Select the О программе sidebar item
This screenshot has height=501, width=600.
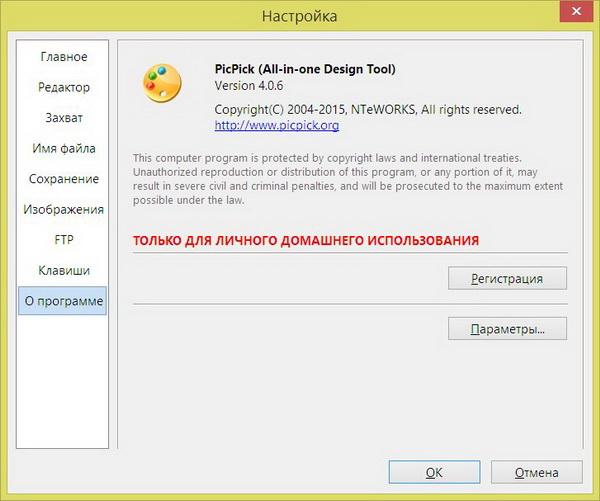[64, 301]
